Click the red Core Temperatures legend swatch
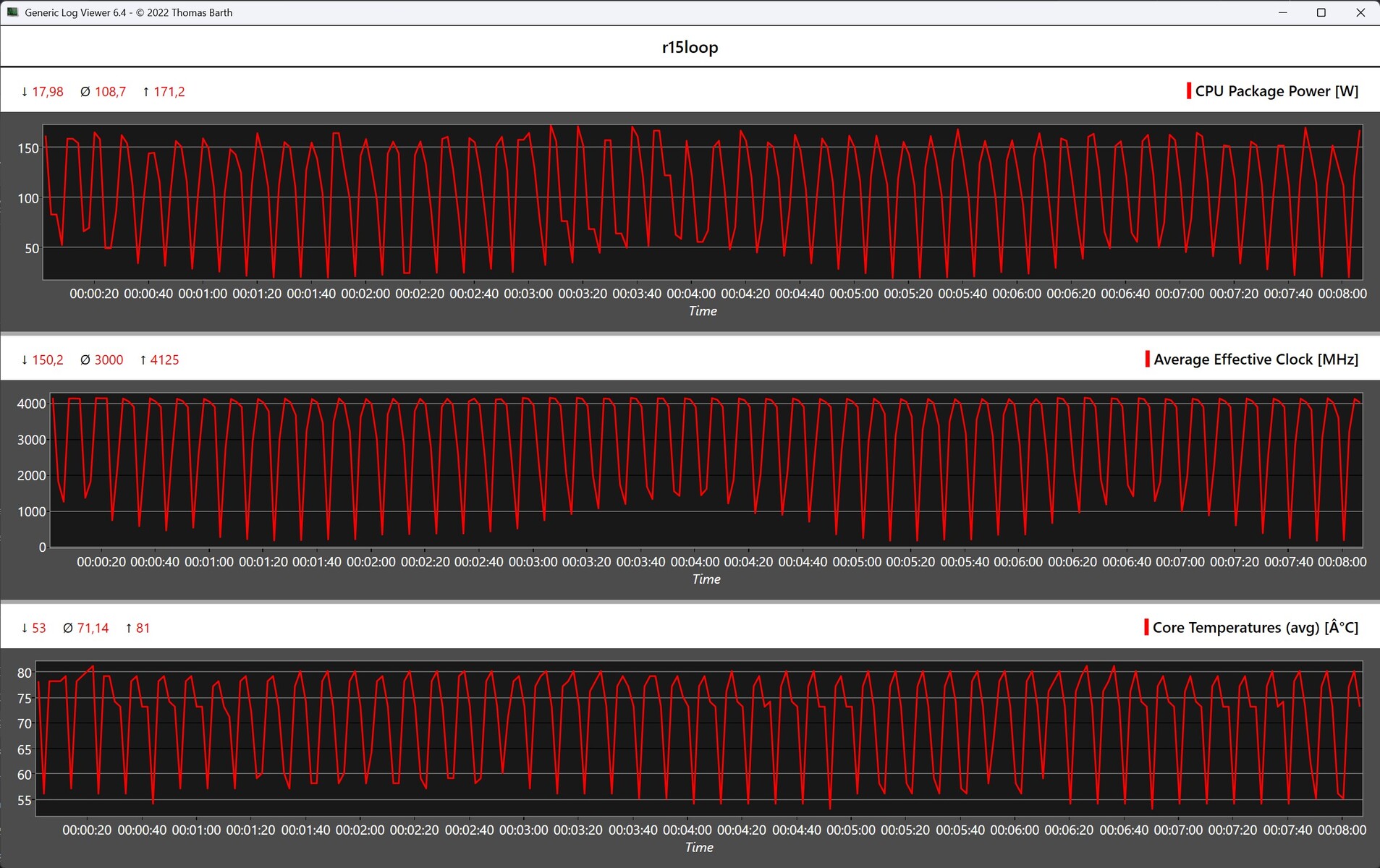The width and height of the screenshot is (1380, 868). coord(1146,627)
